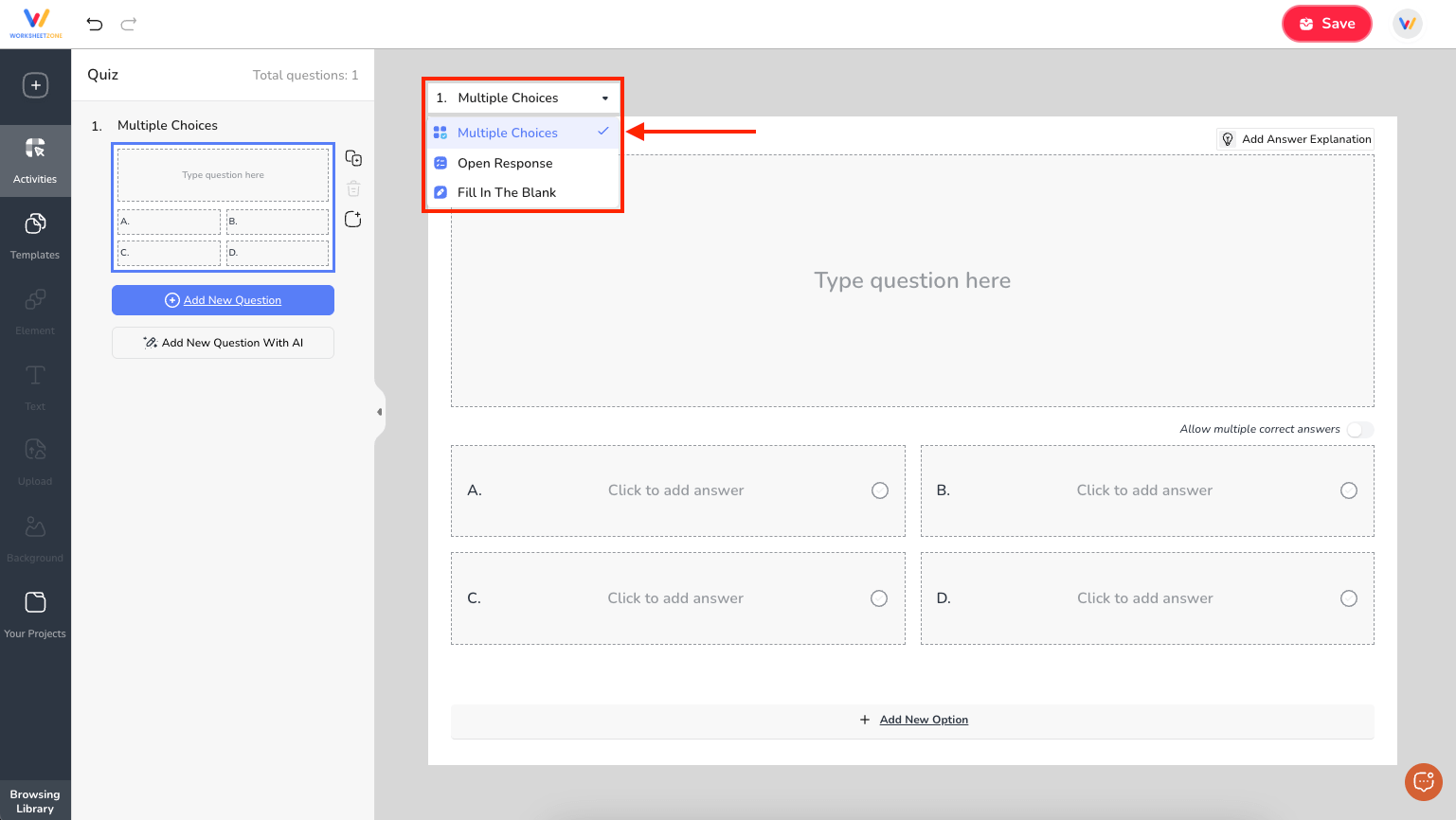
Task: Open the support chat bubble
Action: [x=1424, y=781]
